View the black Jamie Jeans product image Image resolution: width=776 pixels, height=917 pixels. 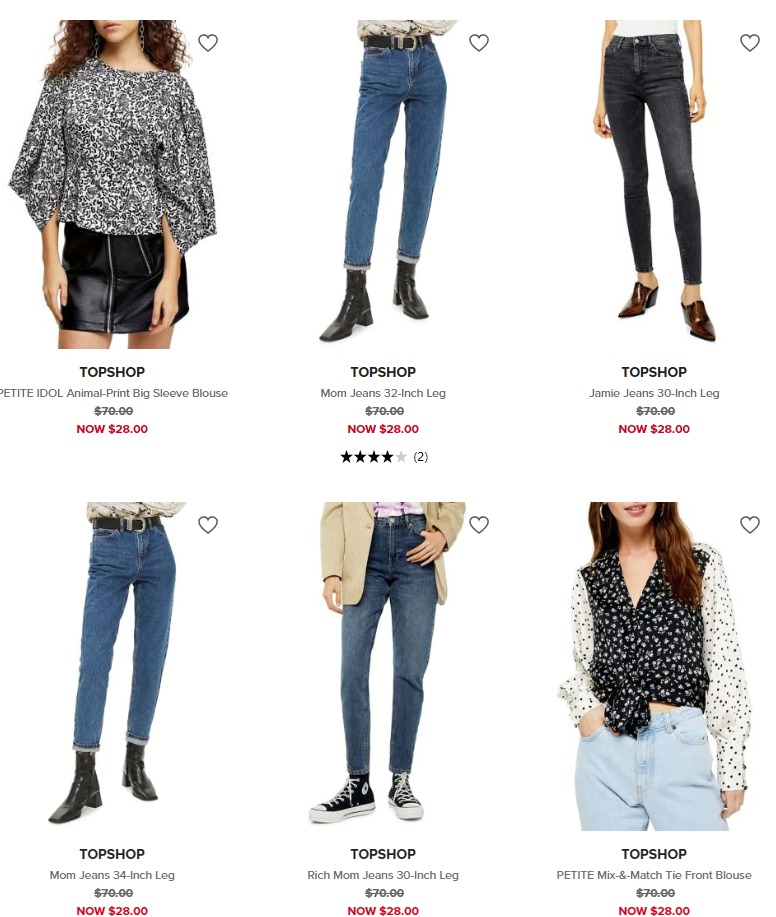(x=654, y=184)
